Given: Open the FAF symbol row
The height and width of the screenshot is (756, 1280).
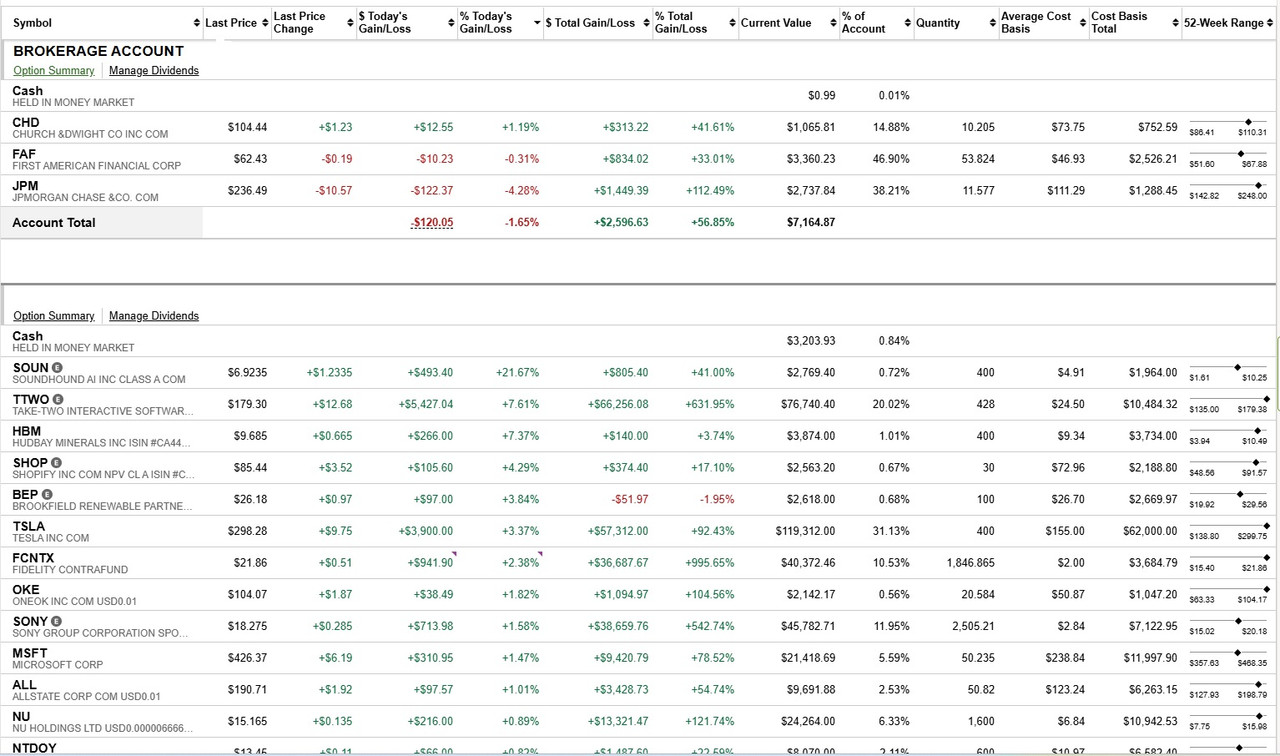Looking at the screenshot, I should tap(24, 154).
